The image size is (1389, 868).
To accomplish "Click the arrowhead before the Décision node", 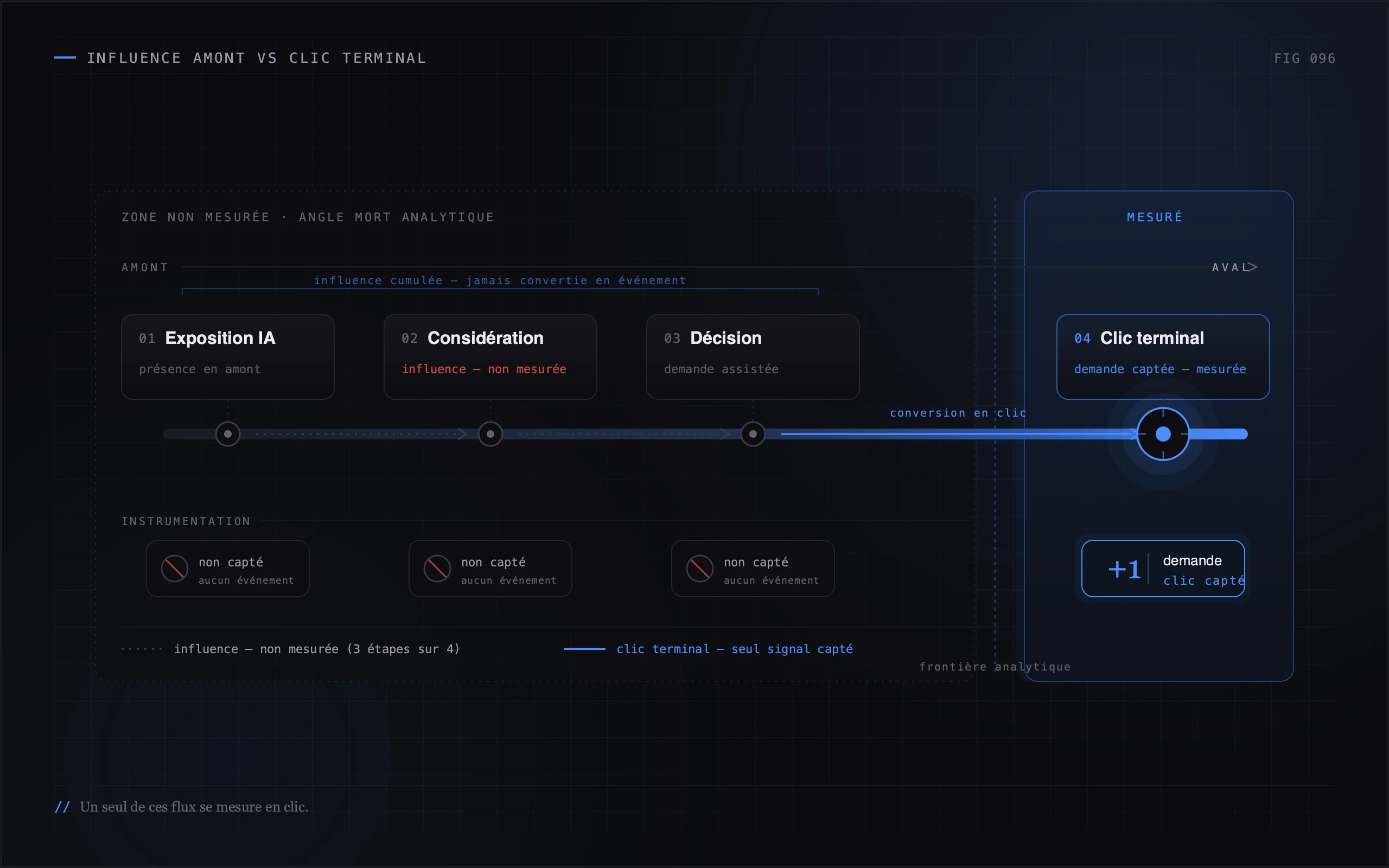I will coord(725,434).
